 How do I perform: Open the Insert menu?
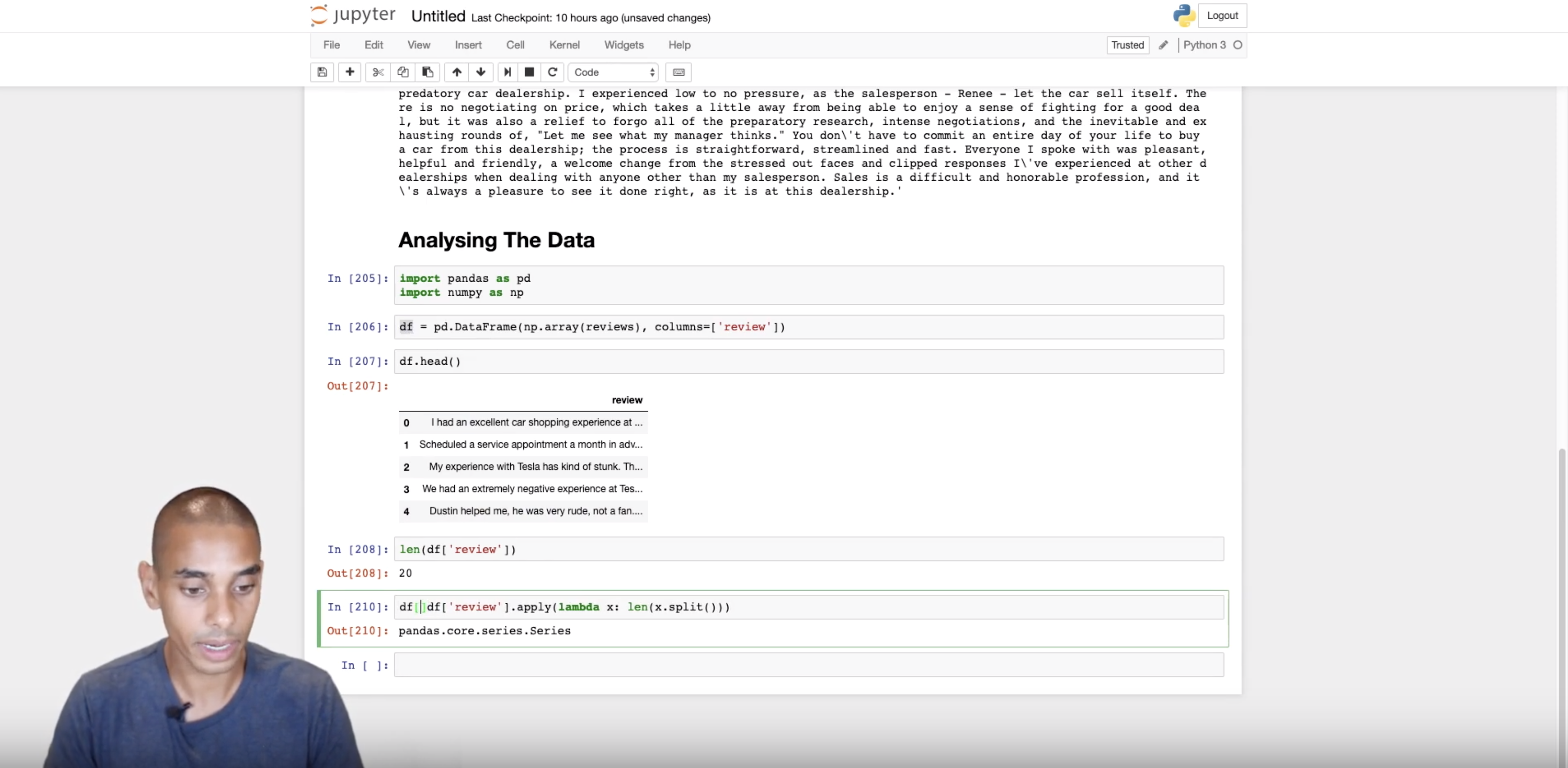468,45
